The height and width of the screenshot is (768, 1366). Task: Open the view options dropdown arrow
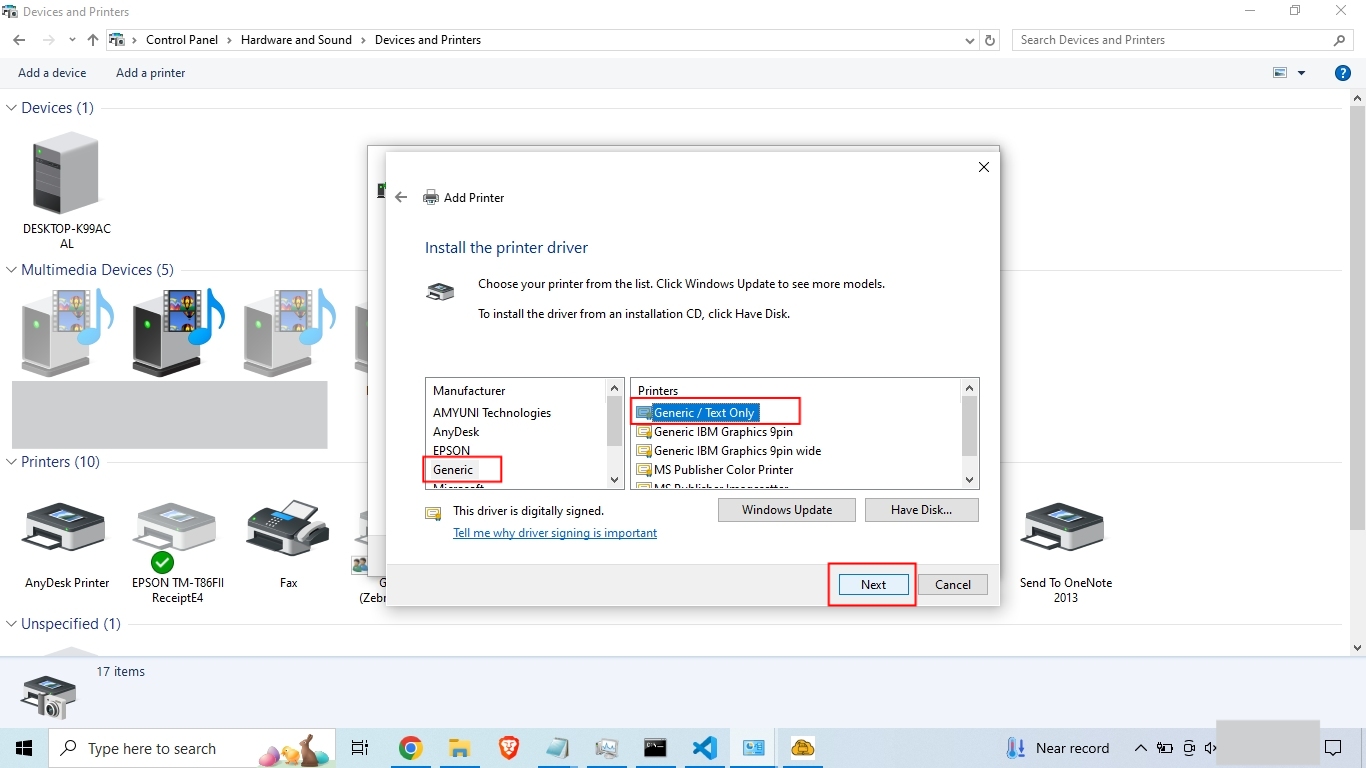1301,73
